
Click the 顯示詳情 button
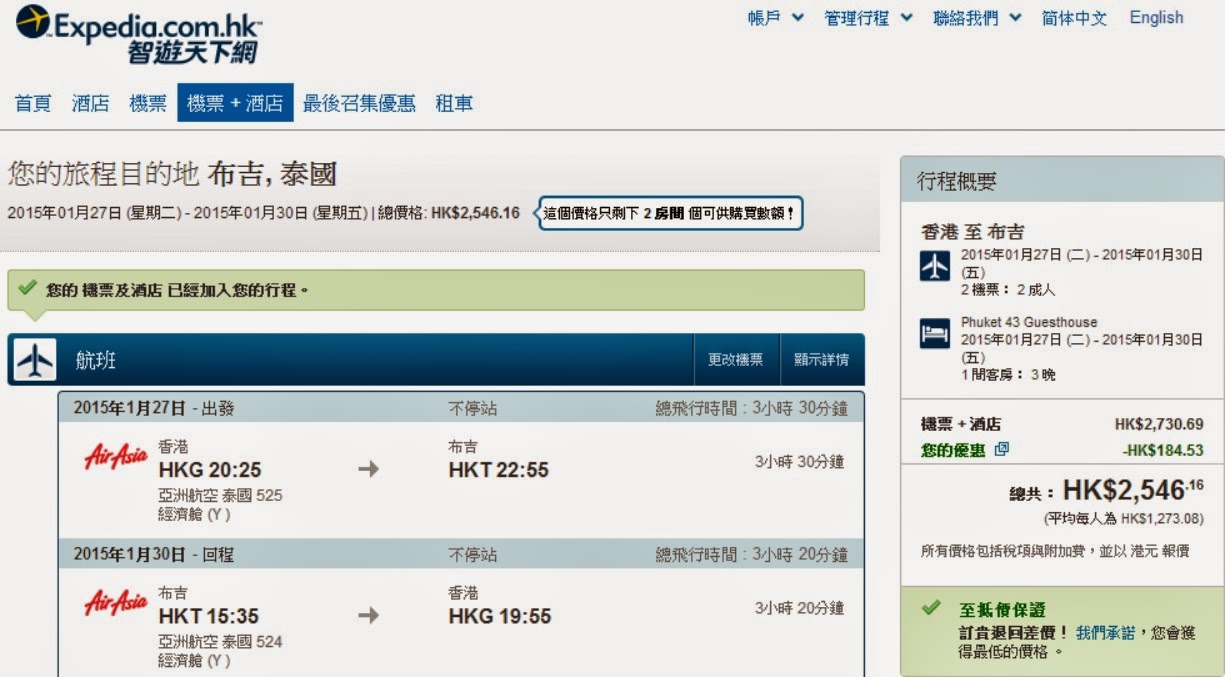point(822,360)
